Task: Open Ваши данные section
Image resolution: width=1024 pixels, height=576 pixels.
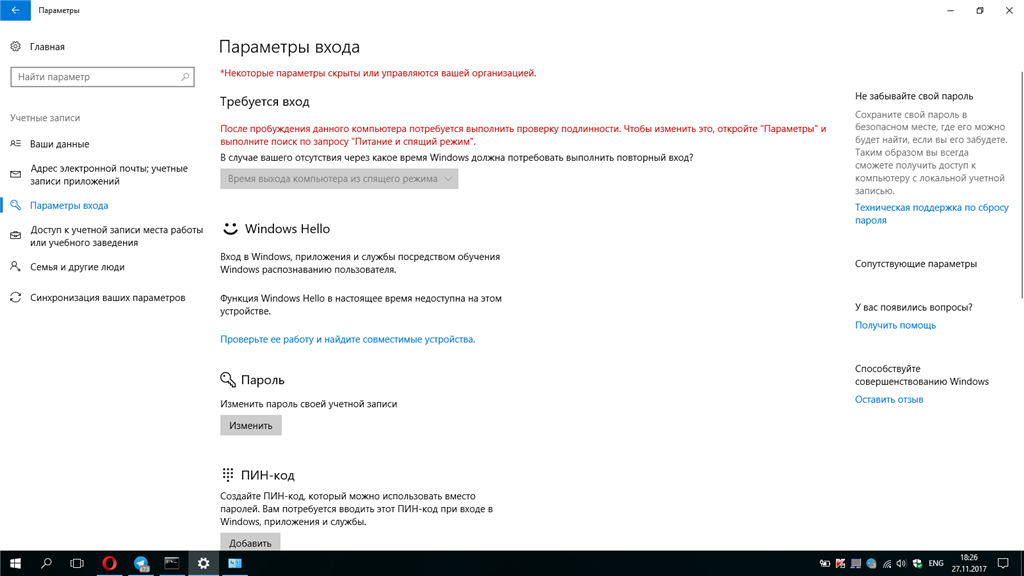Action: point(59,144)
